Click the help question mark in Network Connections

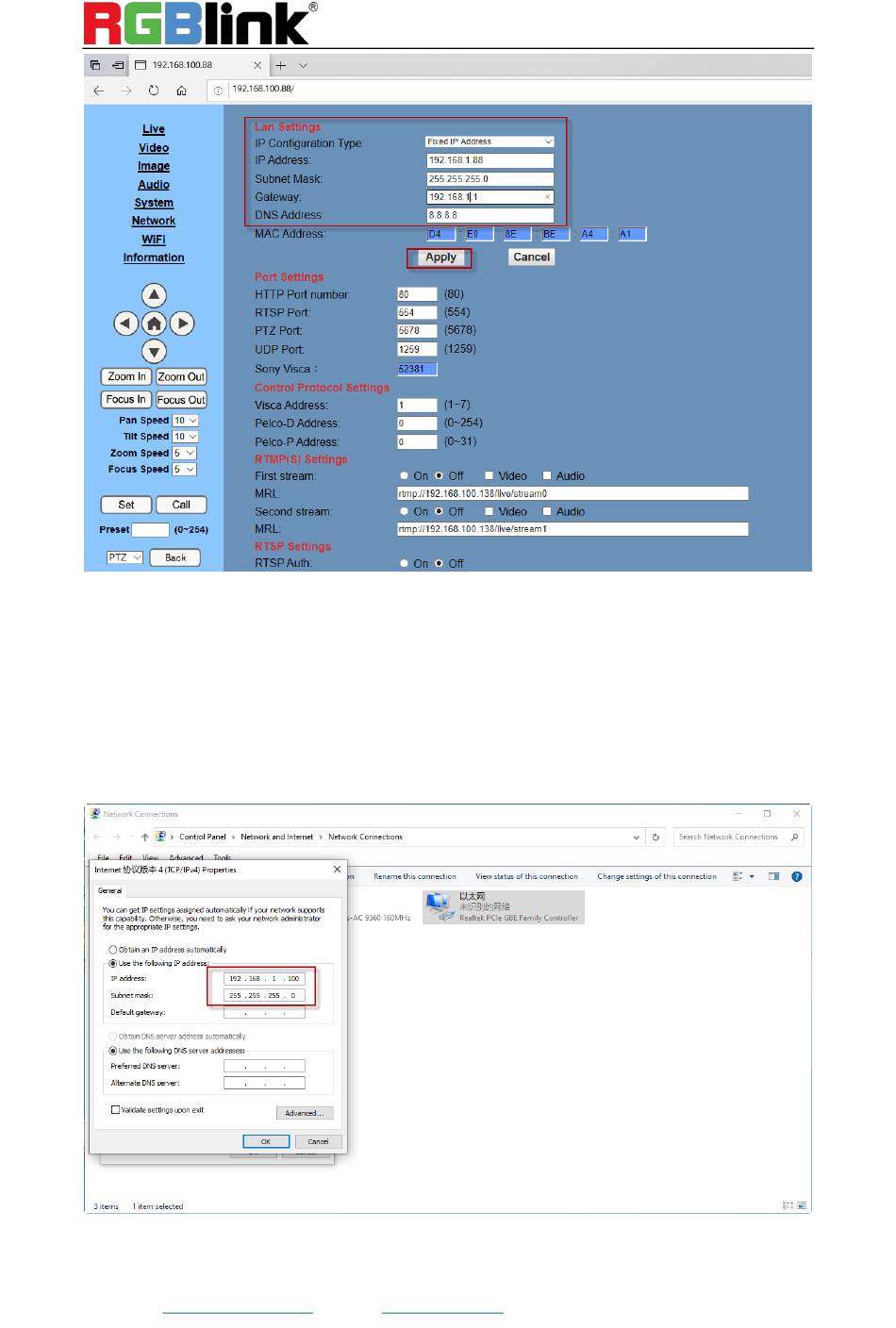797,876
